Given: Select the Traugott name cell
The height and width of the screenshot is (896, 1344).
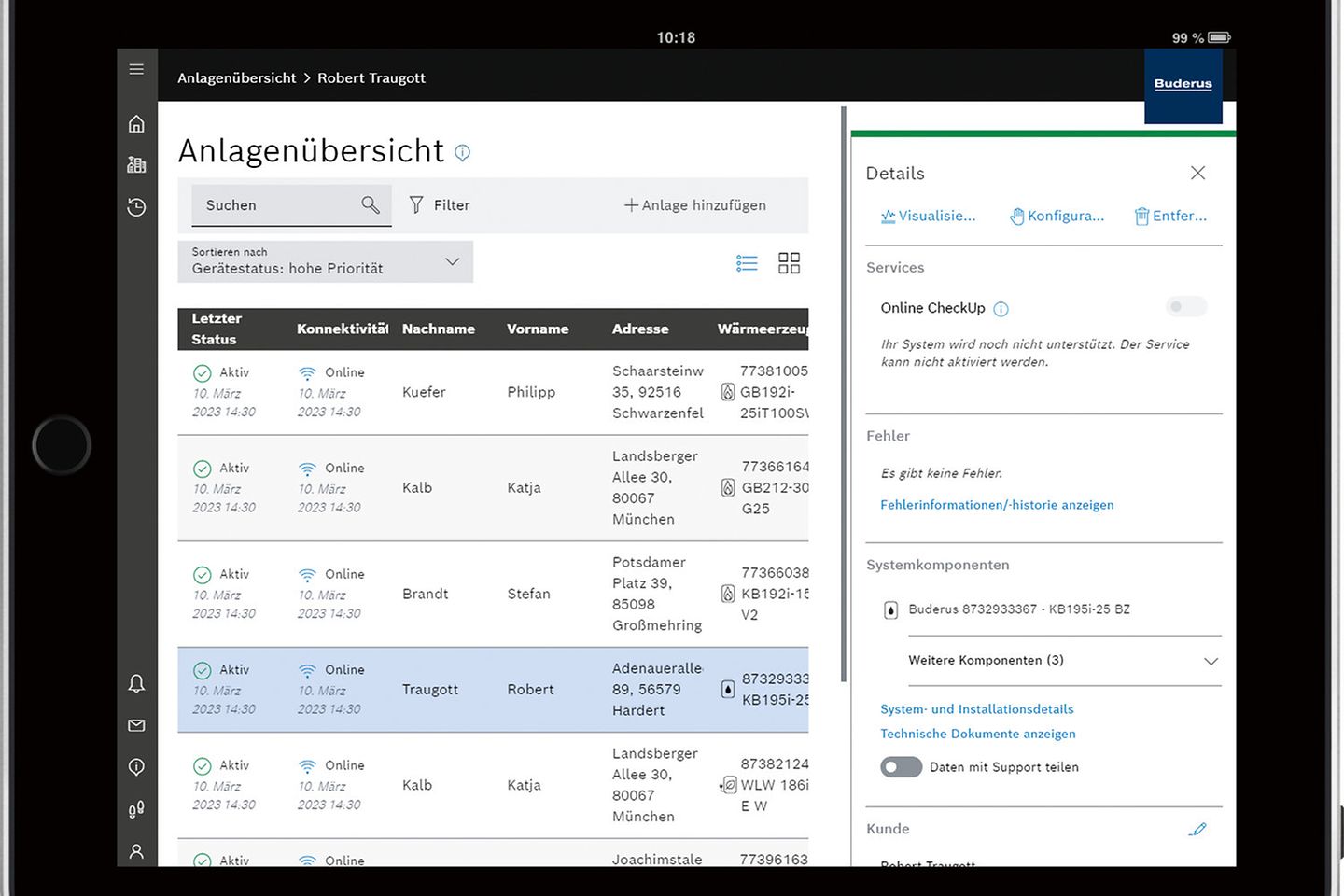Looking at the screenshot, I should [430, 690].
